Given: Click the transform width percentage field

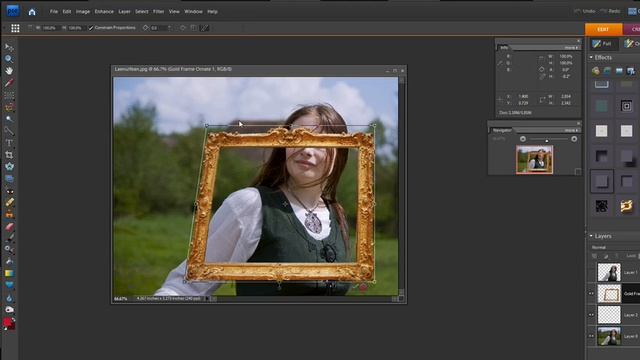Looking at the screenshot, I should [x=49, y=28].
